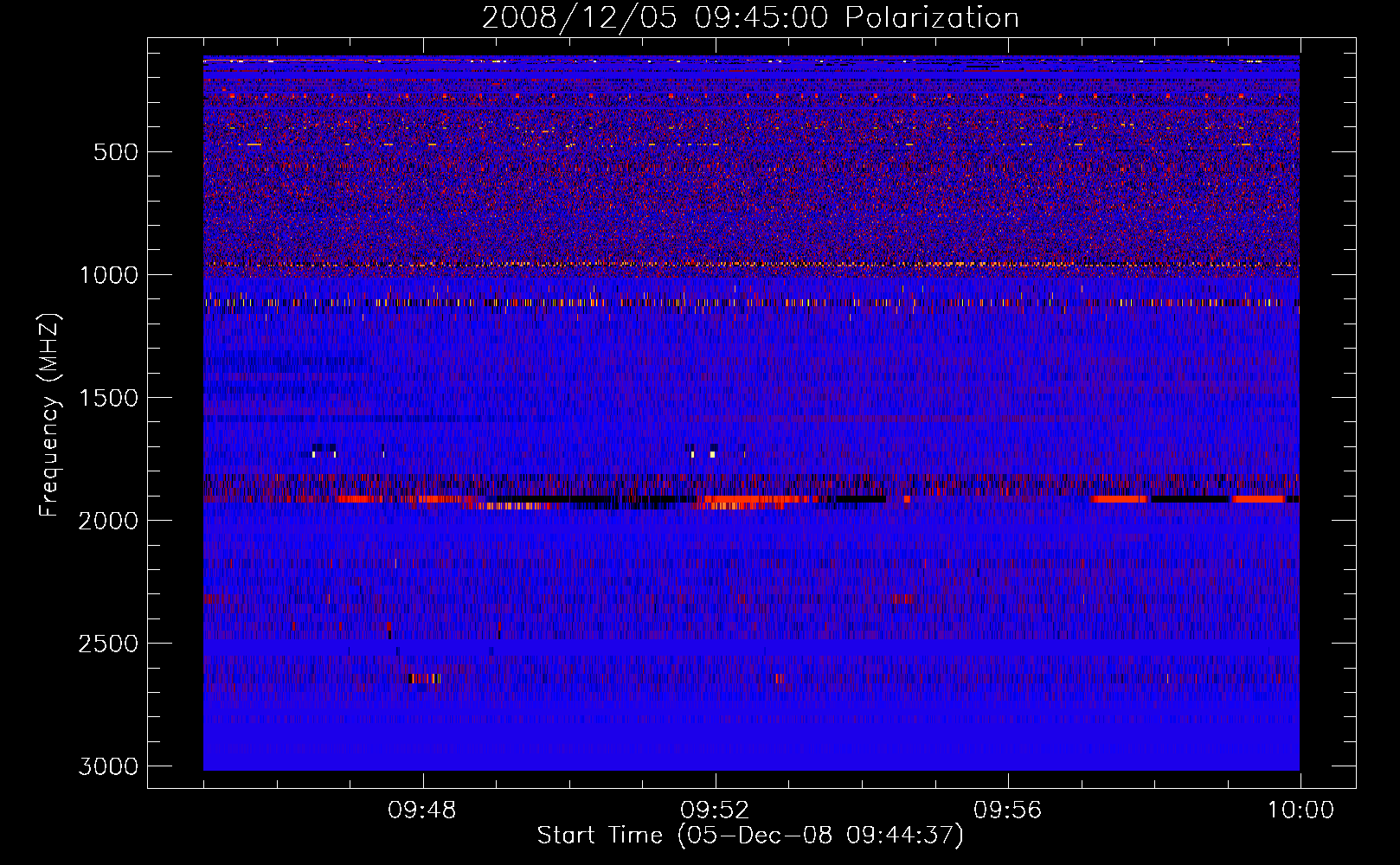The width and height of the screenshot is (1400, 865).
Task: Click the plot title "2008/12/05 09:45:00 Polarization"
Action: point(750,17)
